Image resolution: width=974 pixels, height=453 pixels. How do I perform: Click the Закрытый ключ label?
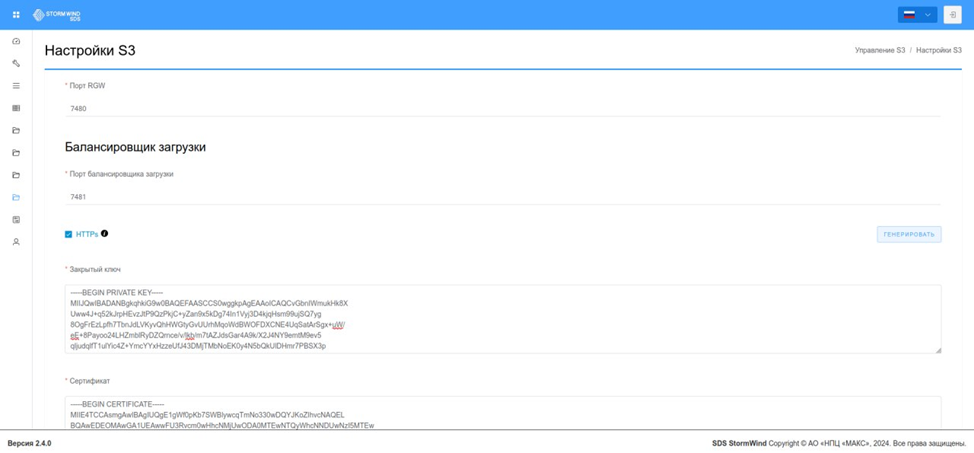click(96, 269)
